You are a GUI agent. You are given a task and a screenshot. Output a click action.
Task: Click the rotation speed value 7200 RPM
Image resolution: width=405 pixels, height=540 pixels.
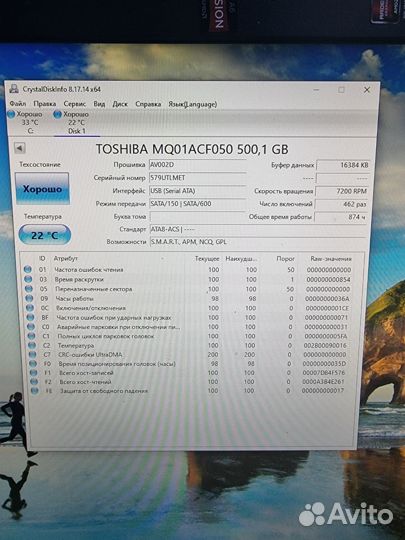tap(342, 191)
